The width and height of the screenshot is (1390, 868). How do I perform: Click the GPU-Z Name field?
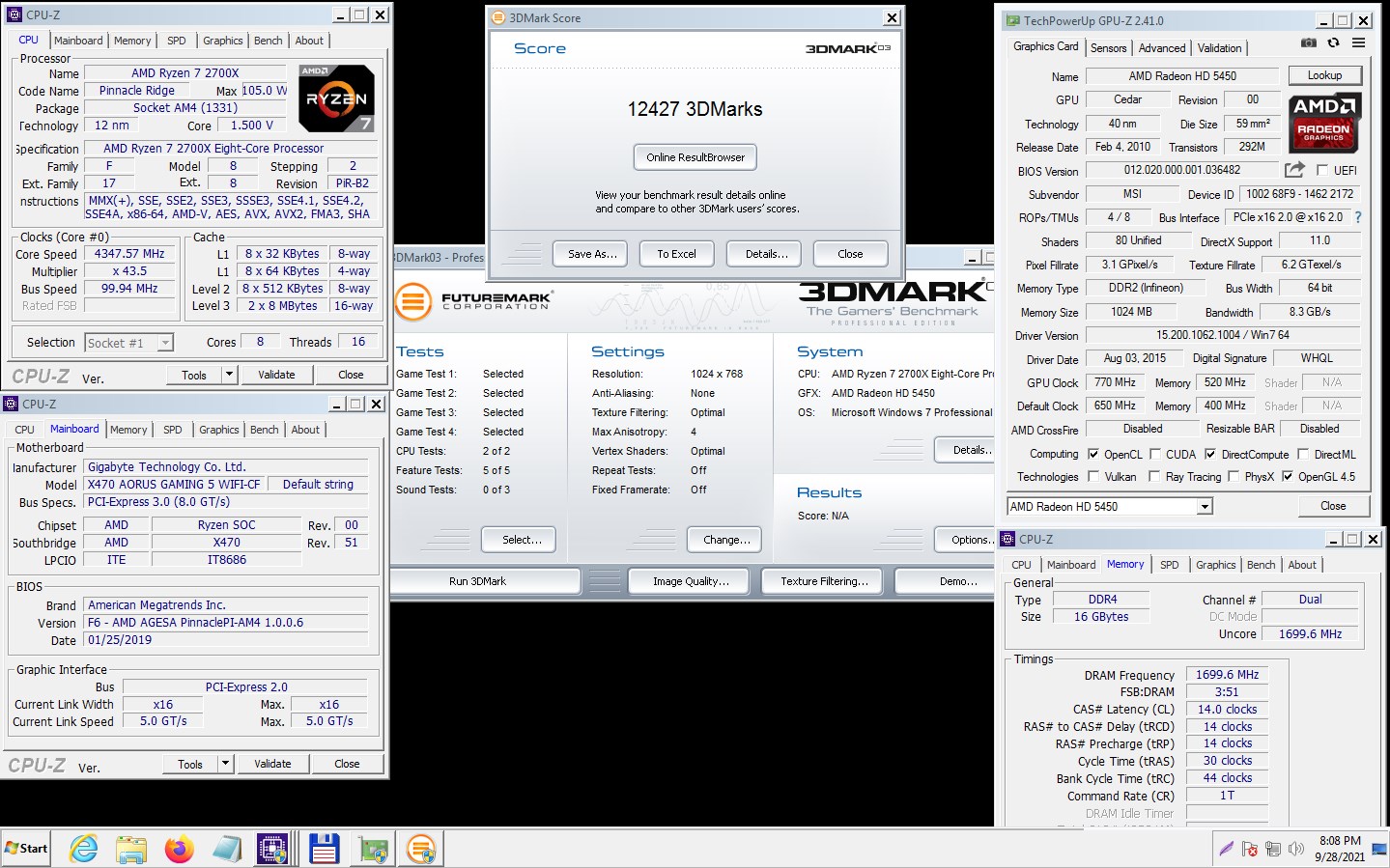pos(1182,76)
